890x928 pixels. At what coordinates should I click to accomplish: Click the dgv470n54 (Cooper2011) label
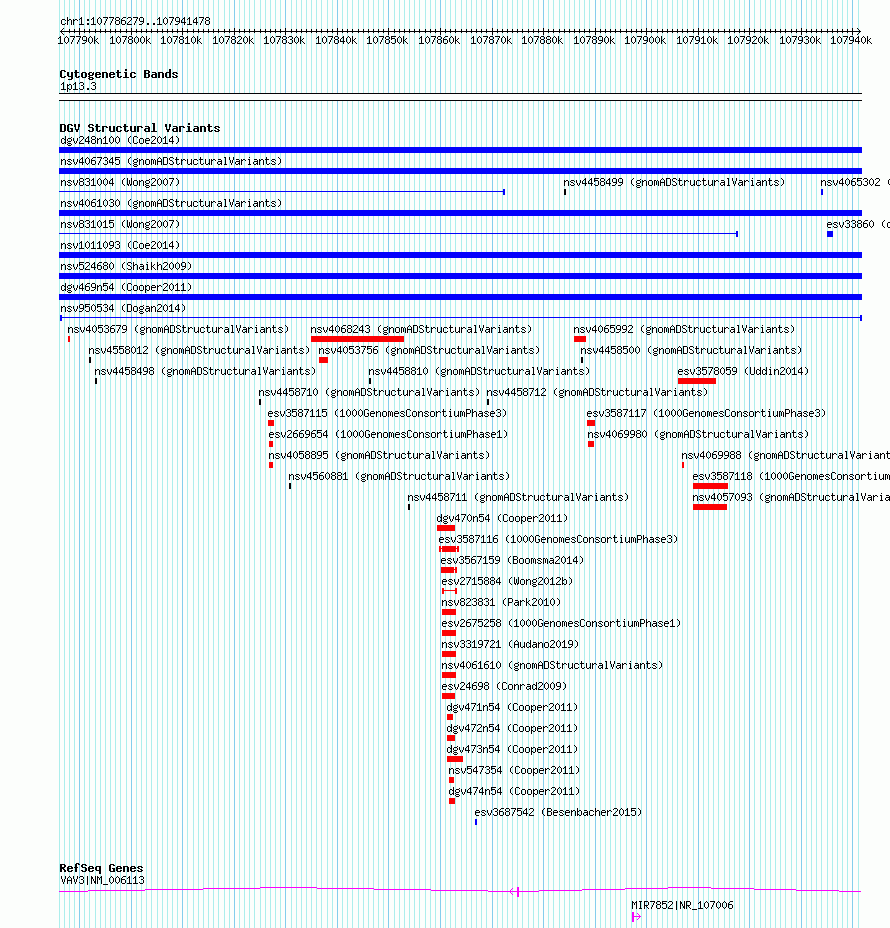502,518
